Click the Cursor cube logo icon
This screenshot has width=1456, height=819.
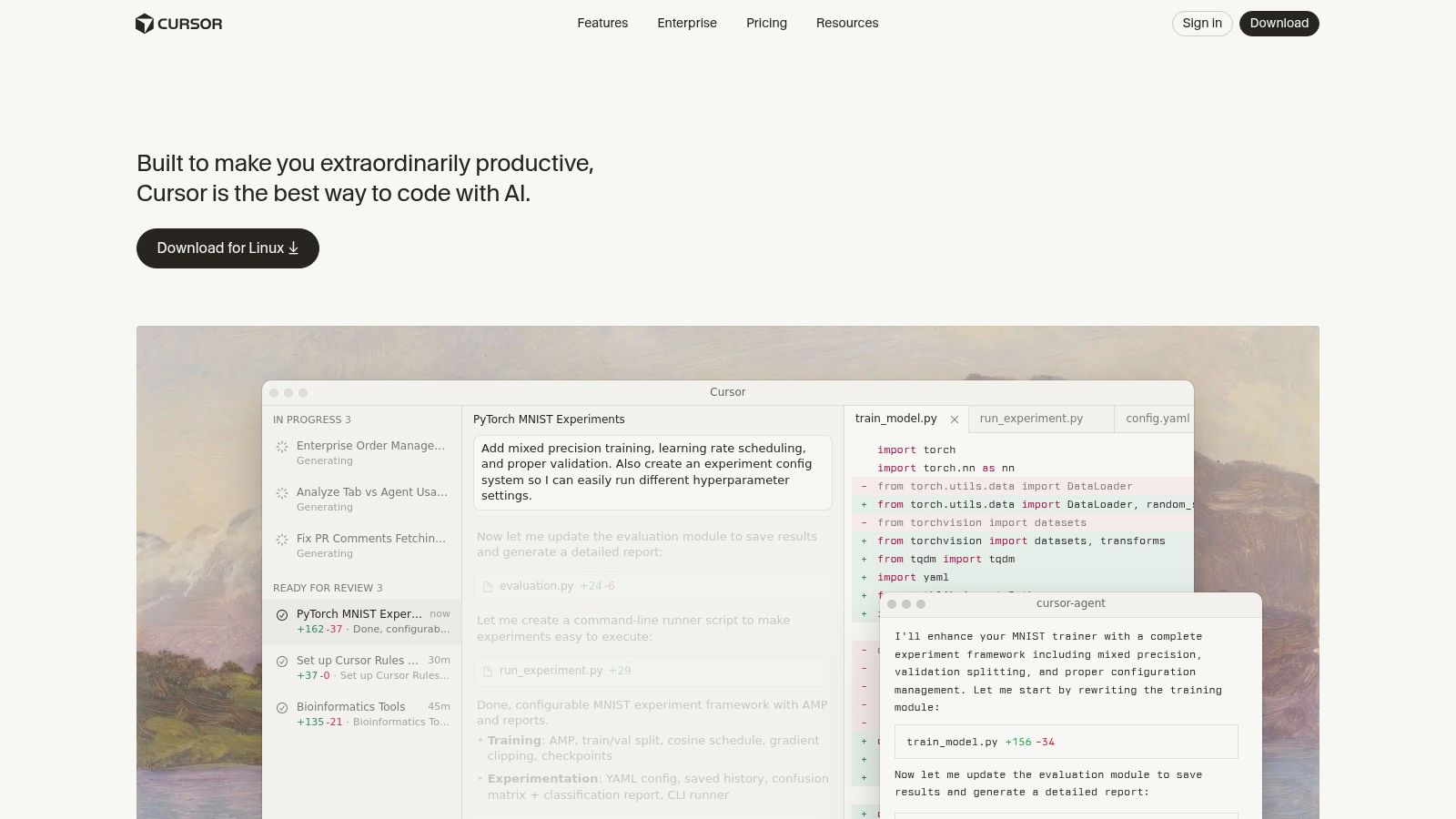click(144, 24)
